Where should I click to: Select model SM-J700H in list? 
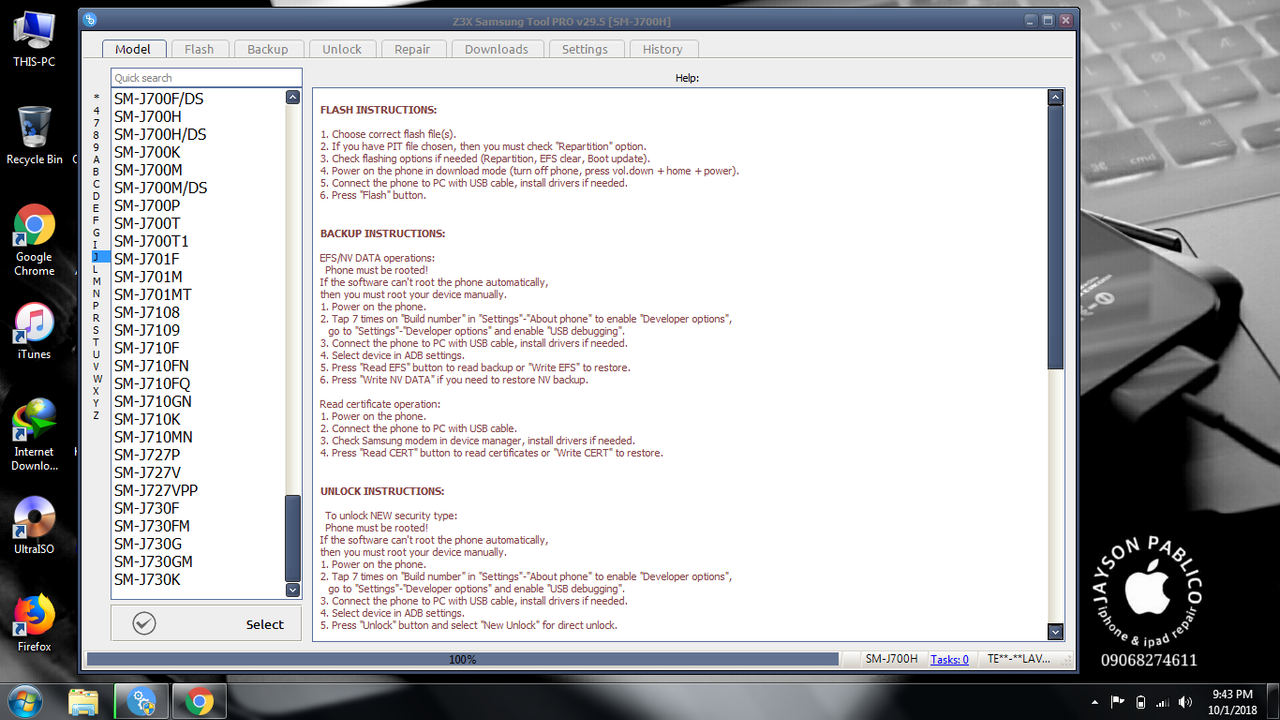(x=148, y=117)
